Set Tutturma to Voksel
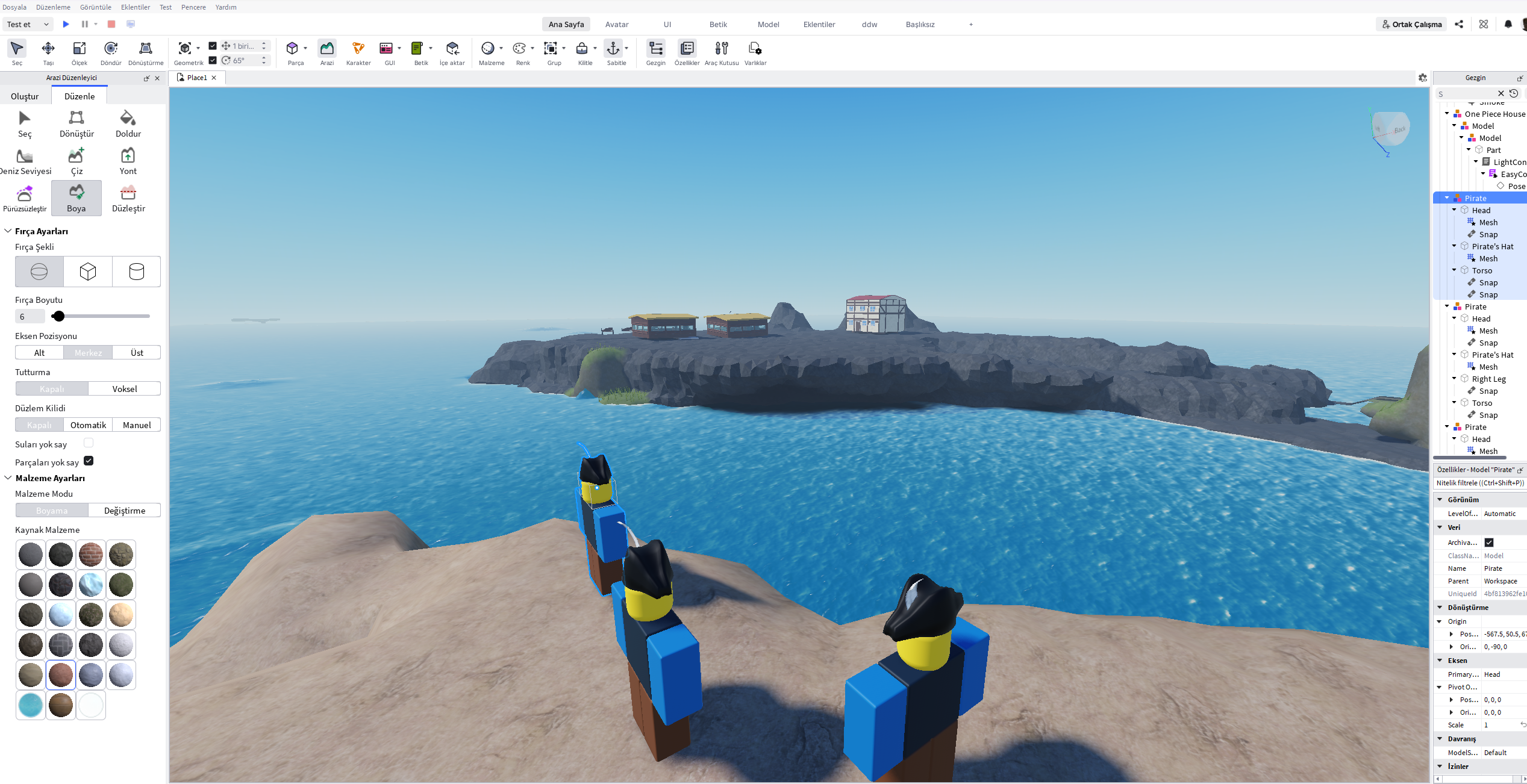The image size is (1527, 784). tap(125, 389)
